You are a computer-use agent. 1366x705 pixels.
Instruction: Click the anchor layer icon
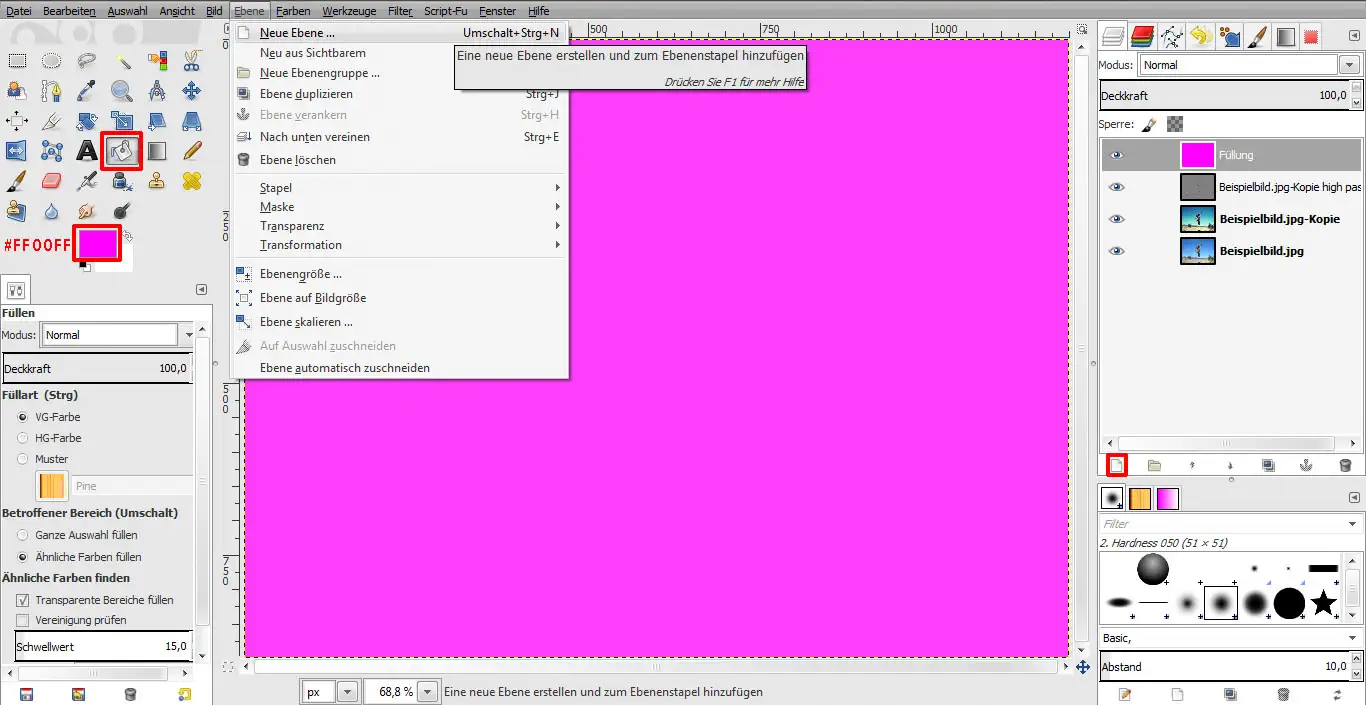tap(1305, 465)
